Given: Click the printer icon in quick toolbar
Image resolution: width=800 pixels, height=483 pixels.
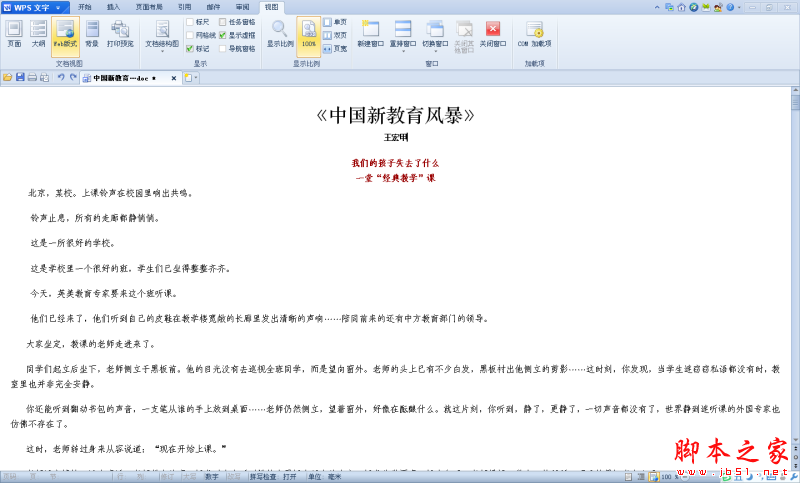Looking at the screenshot, I should [32, 78].
